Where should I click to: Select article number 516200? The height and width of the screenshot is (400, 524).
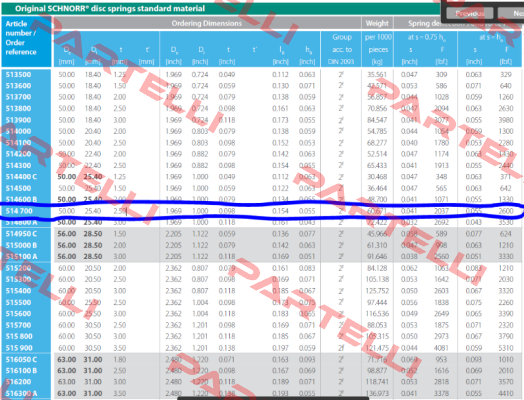(18, 382)
